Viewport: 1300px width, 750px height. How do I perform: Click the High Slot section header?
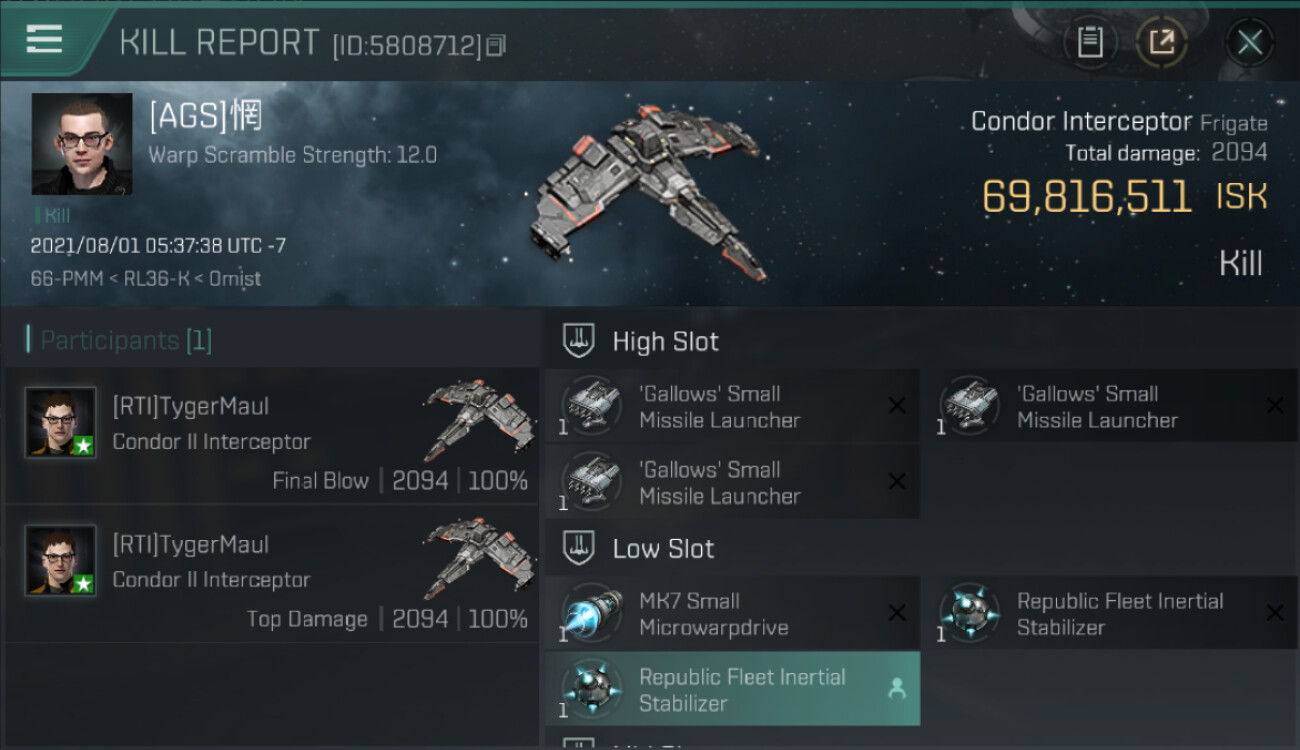coord(665,342)
